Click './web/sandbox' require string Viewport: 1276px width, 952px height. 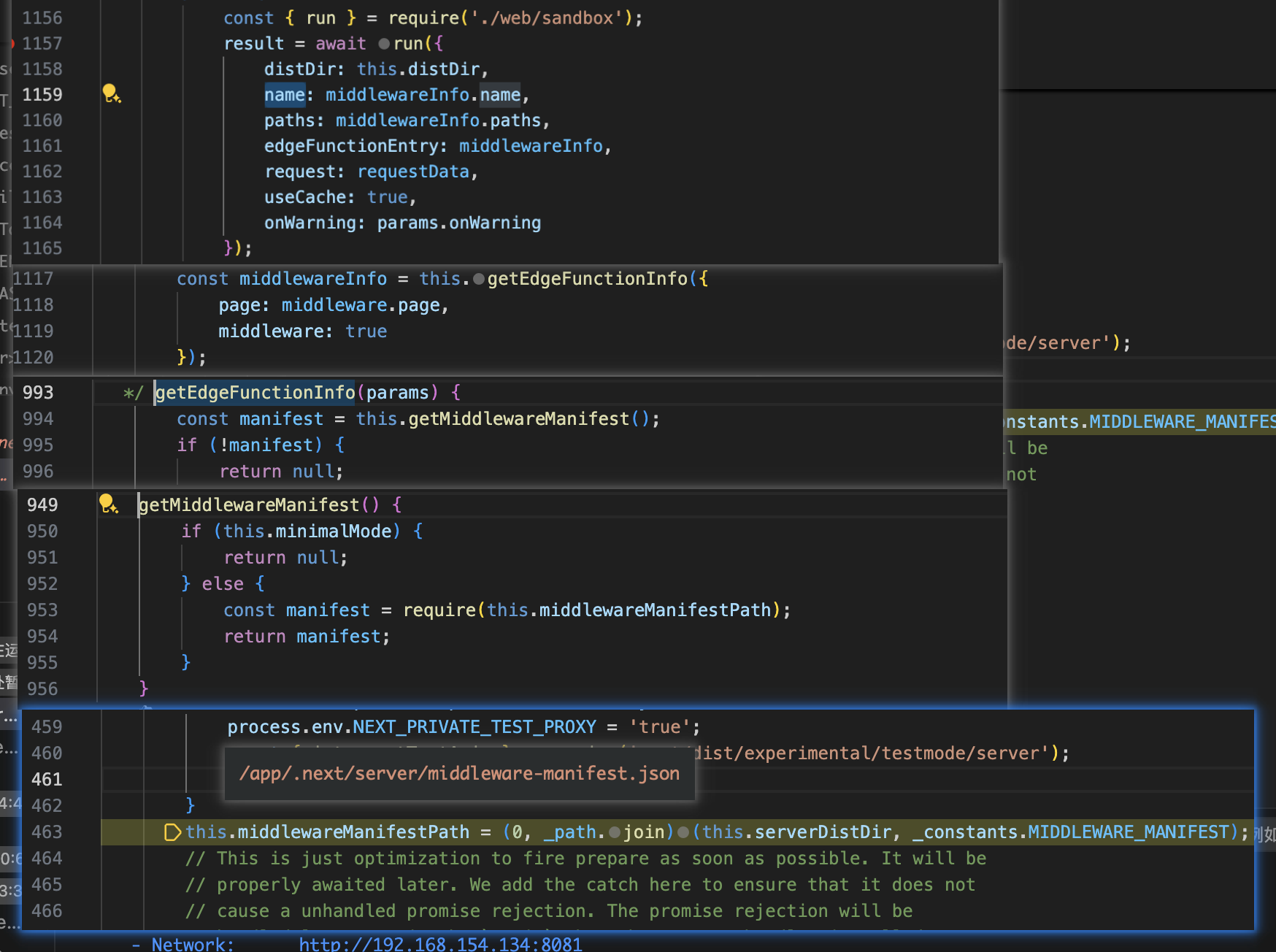point(546,18)
